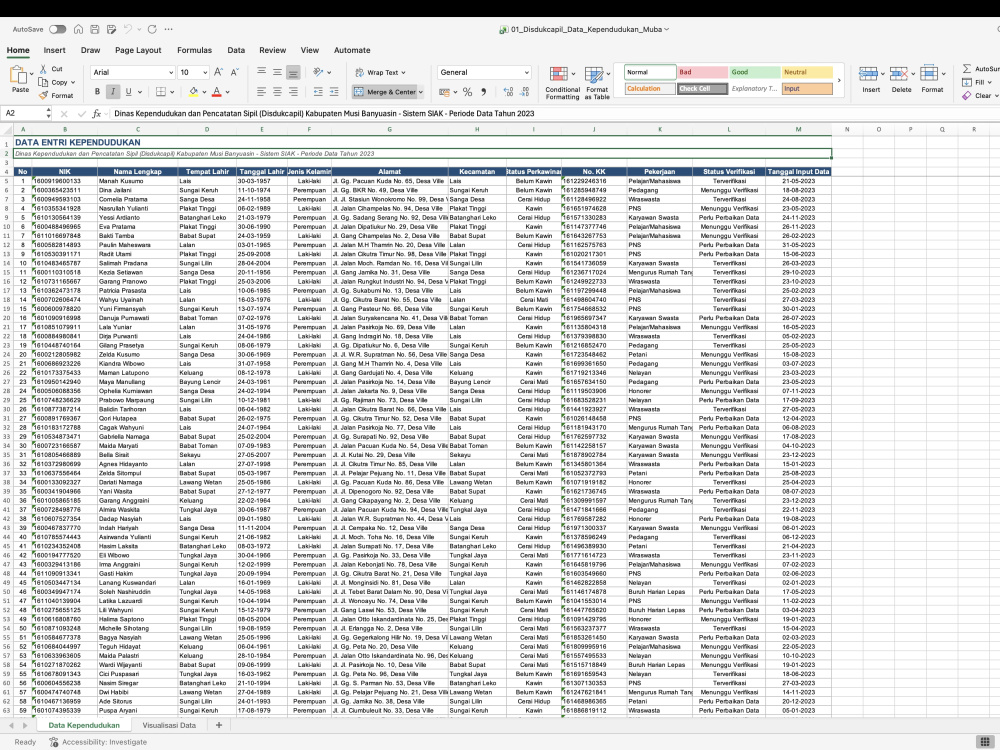Image resolution: width=1000 pixels, height=750 pixels.
Task: Click the Home house icon in title bar
Action: (78, 29)
